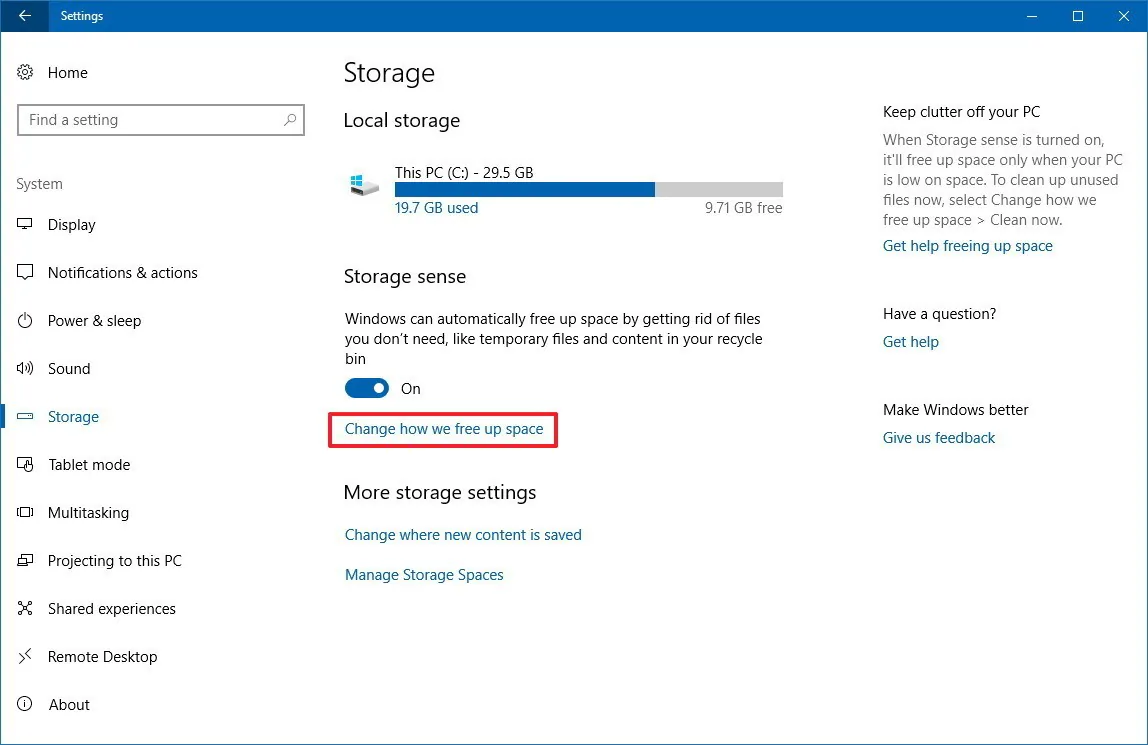Viewport: 1148px width, 745px height.
Task: Select Power & sleep in sidebar
Action: (94, 321)
